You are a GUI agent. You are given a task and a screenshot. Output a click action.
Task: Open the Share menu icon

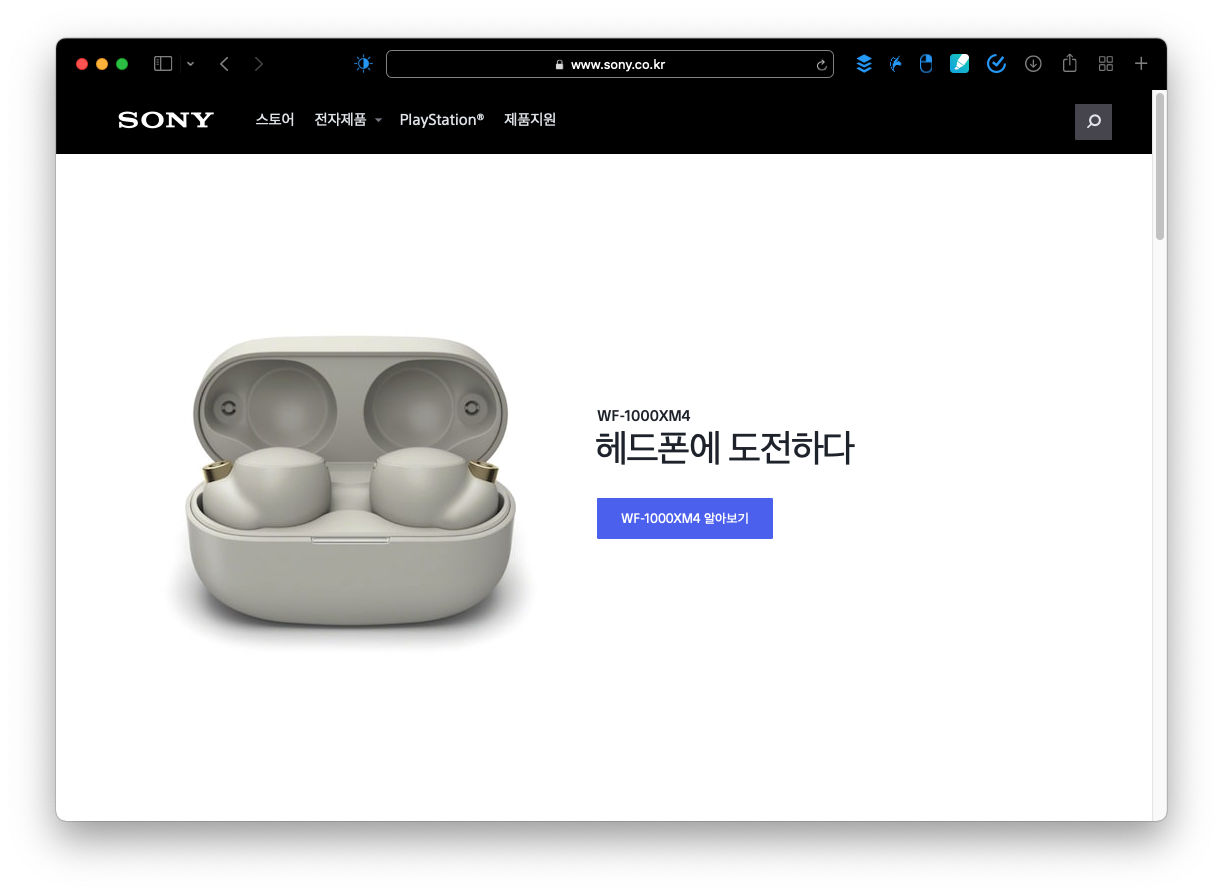pos(1070,63)
